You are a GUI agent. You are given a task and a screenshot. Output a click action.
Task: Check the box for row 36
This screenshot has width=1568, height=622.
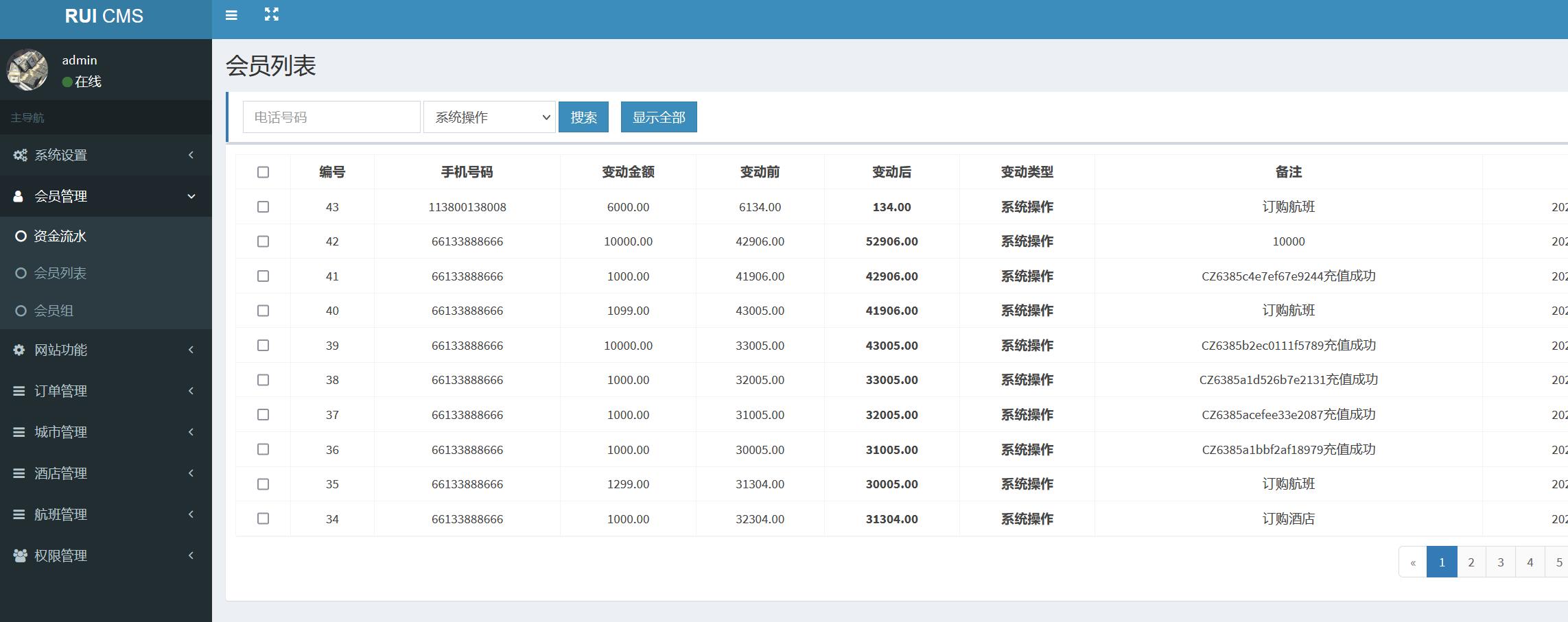click(263, 449)
